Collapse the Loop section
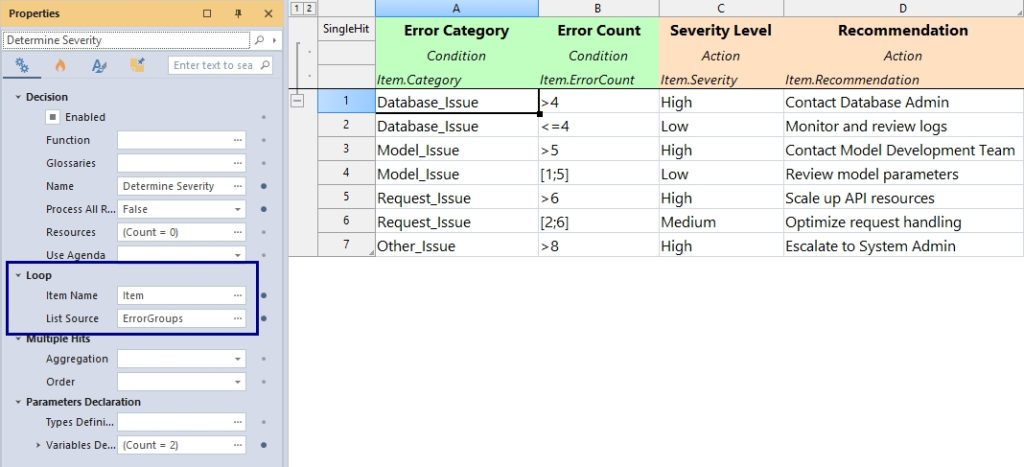Viewport: 1024px width, 467px height. pyautogui.click(x=18, y=276)
